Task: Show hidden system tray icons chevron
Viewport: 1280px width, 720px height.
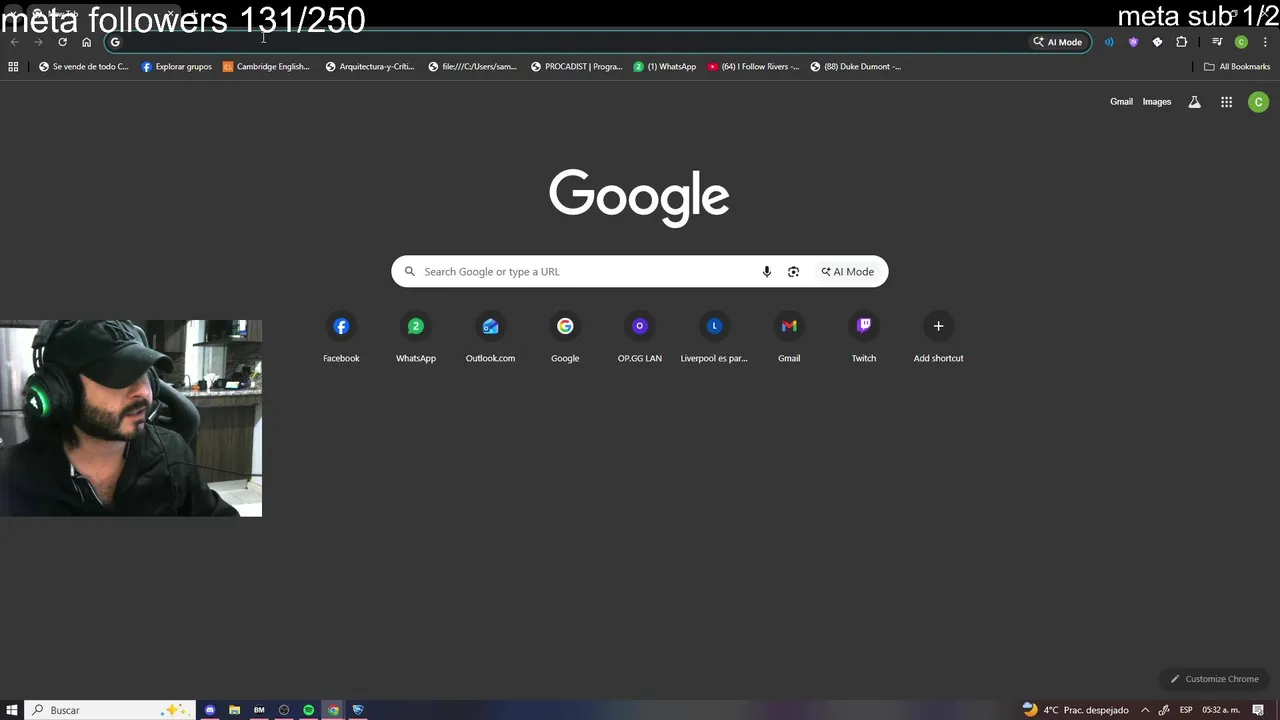Action: click(x=1145, y=710)
